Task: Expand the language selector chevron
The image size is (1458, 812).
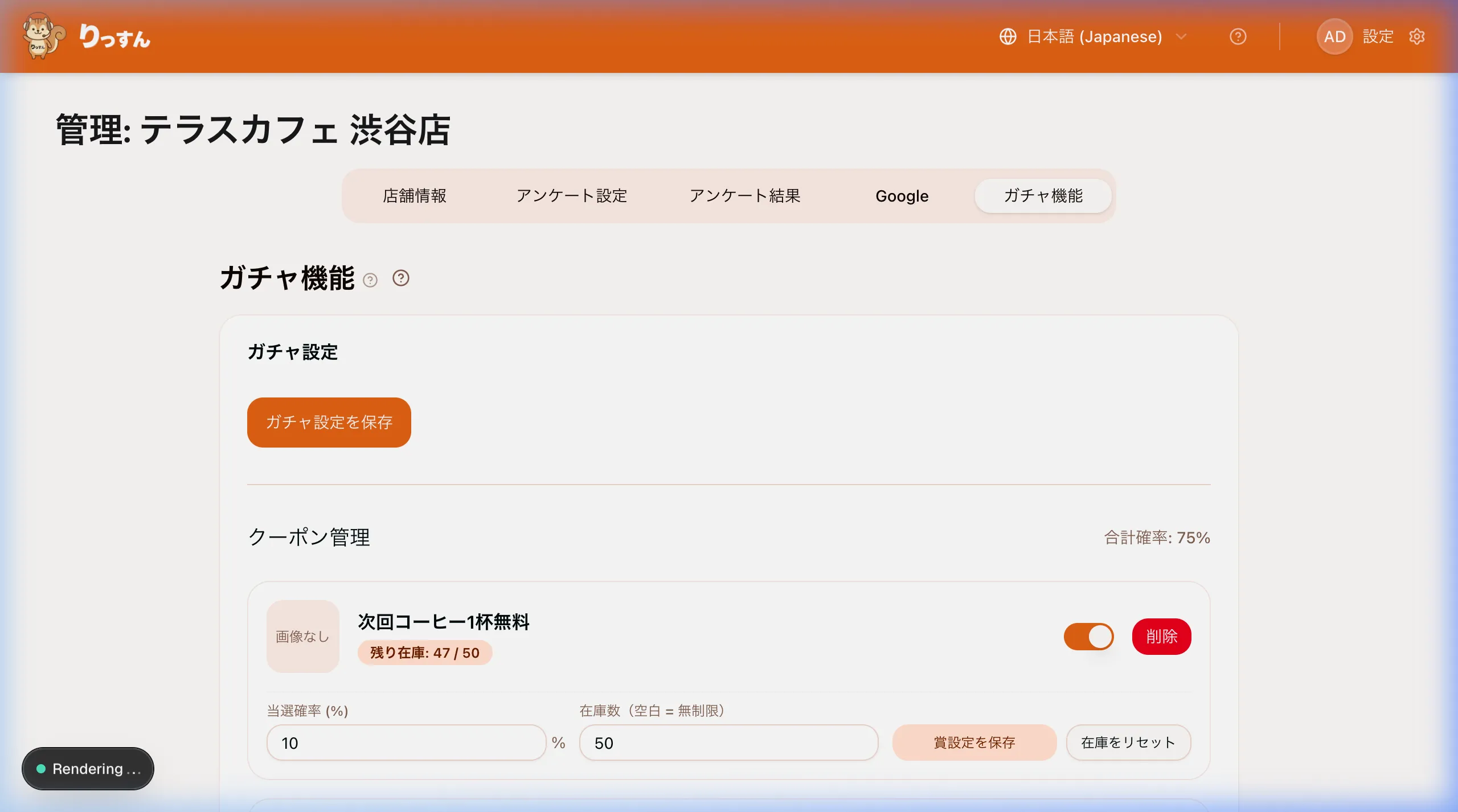Action: 1181,36
